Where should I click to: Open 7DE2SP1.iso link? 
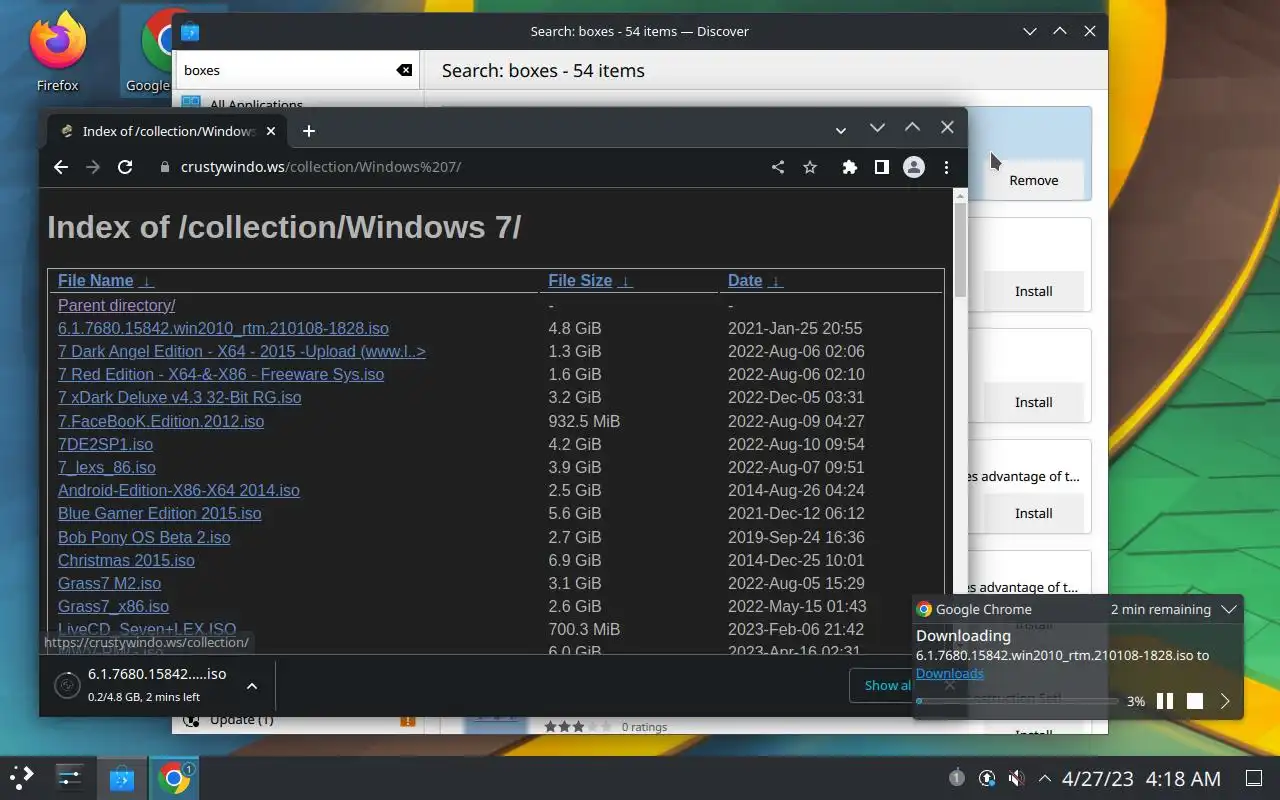[105, 444]
